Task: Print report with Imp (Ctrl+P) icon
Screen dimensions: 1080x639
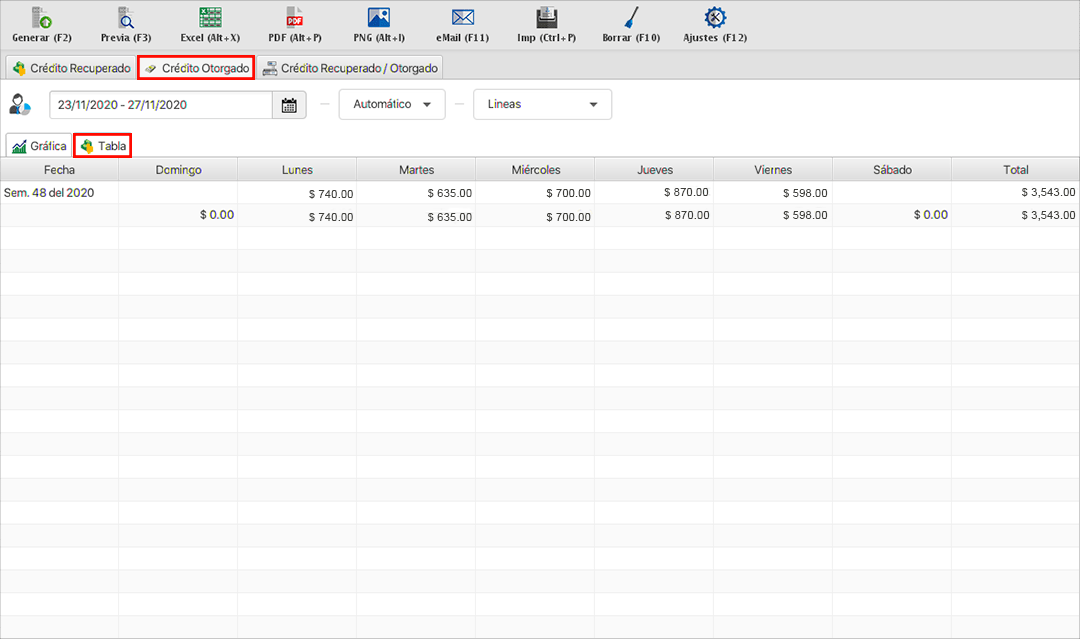Action: (547, 18)
